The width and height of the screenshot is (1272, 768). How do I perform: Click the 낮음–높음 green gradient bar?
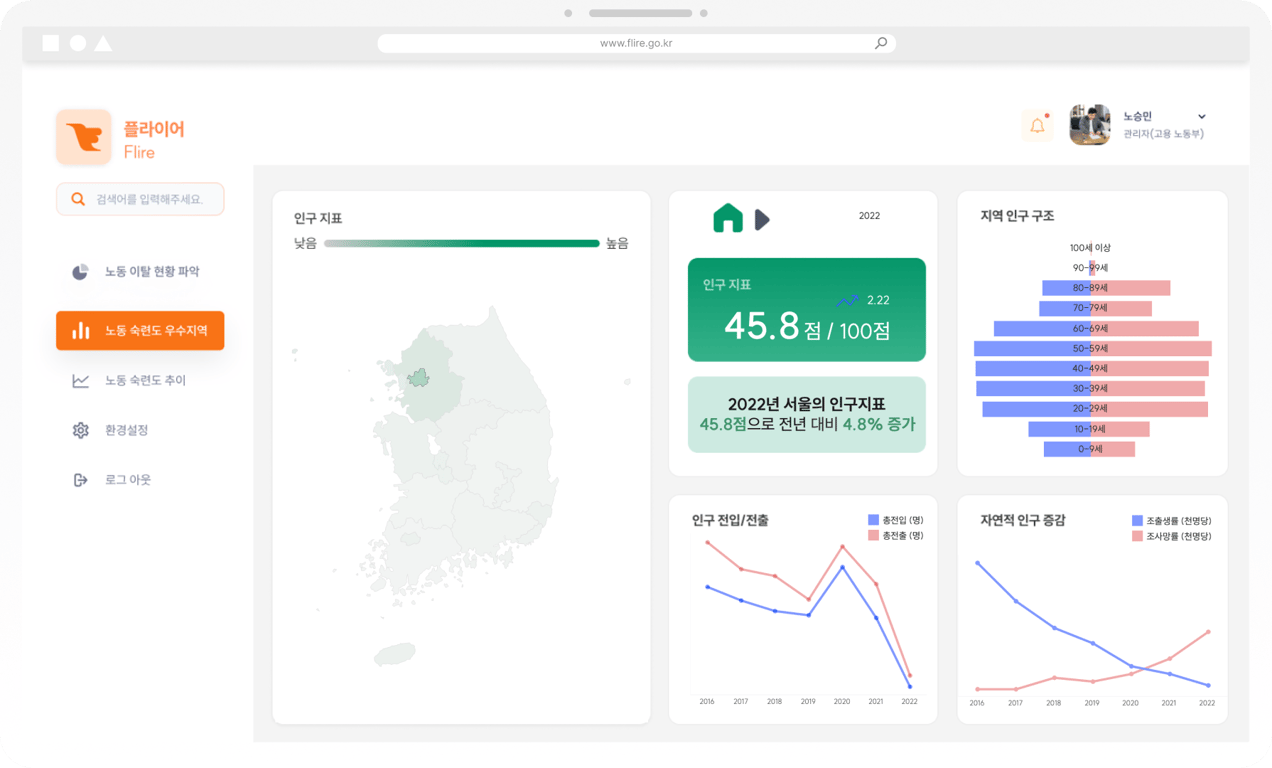(461, 243)
